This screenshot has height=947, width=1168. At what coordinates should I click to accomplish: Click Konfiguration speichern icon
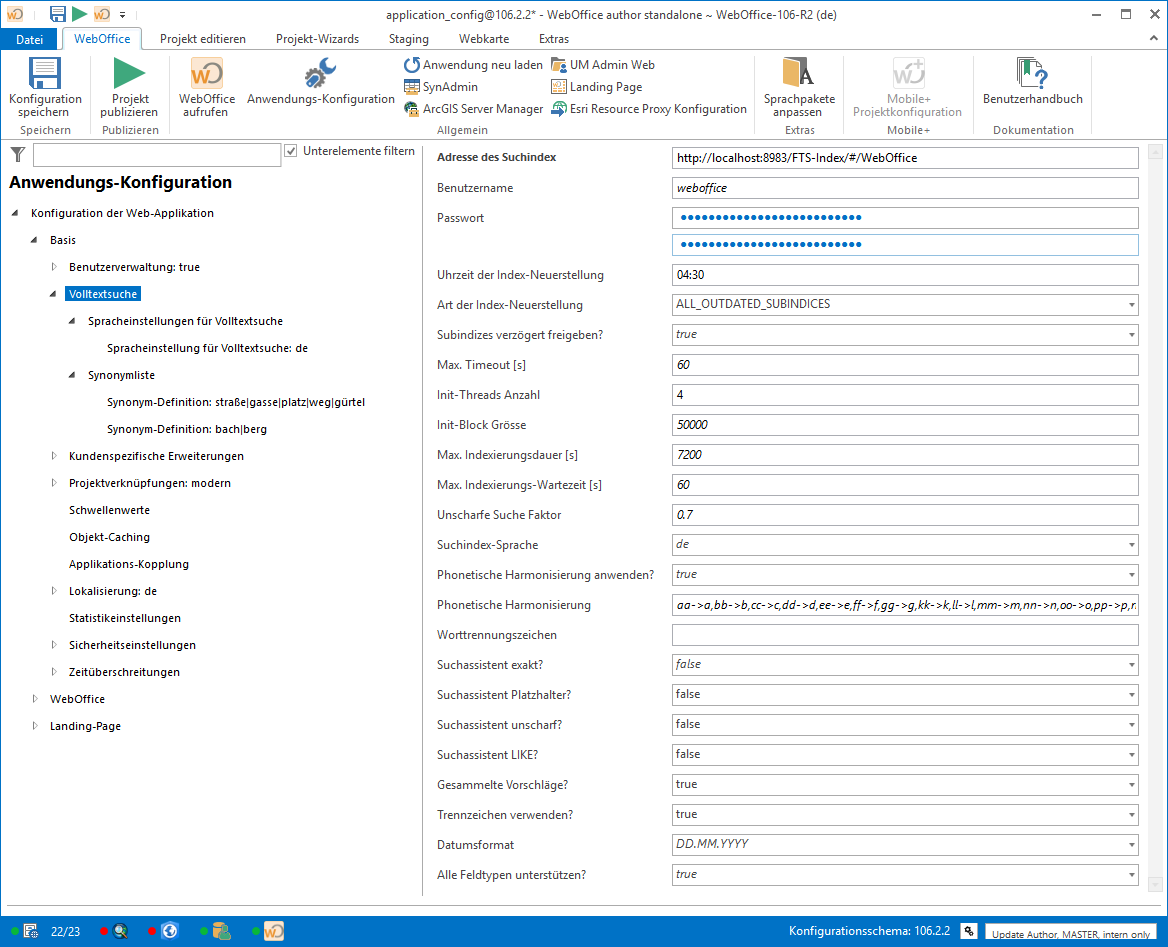pos(45,75)
